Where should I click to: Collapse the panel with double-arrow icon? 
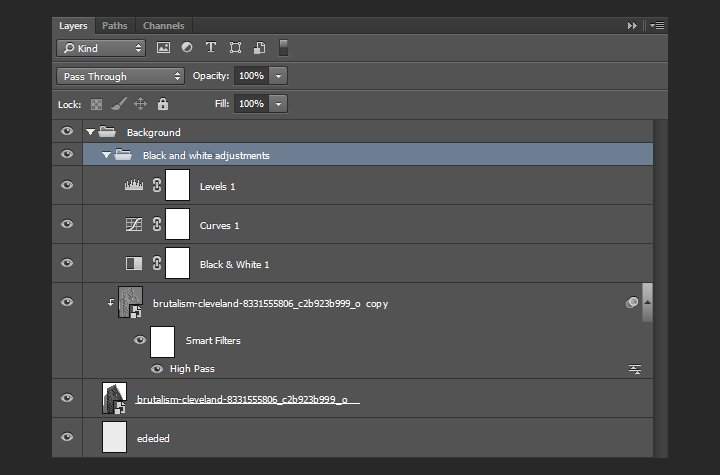632,26
